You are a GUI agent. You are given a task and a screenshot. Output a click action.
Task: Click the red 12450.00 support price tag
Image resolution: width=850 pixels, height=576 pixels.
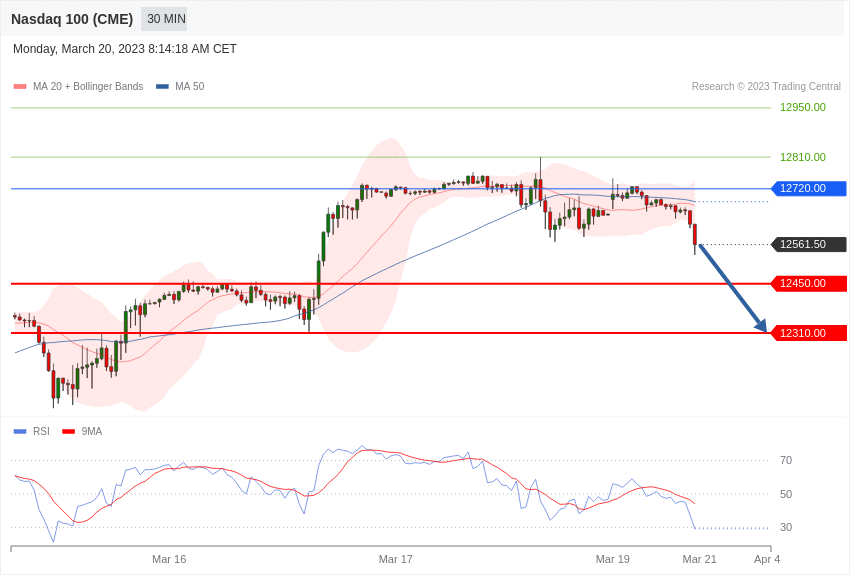click(808, 283)
